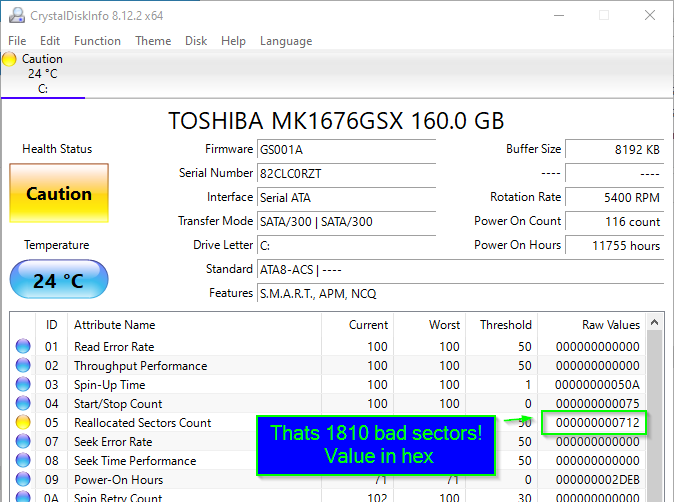Open the Theme menu

(153, 41)
